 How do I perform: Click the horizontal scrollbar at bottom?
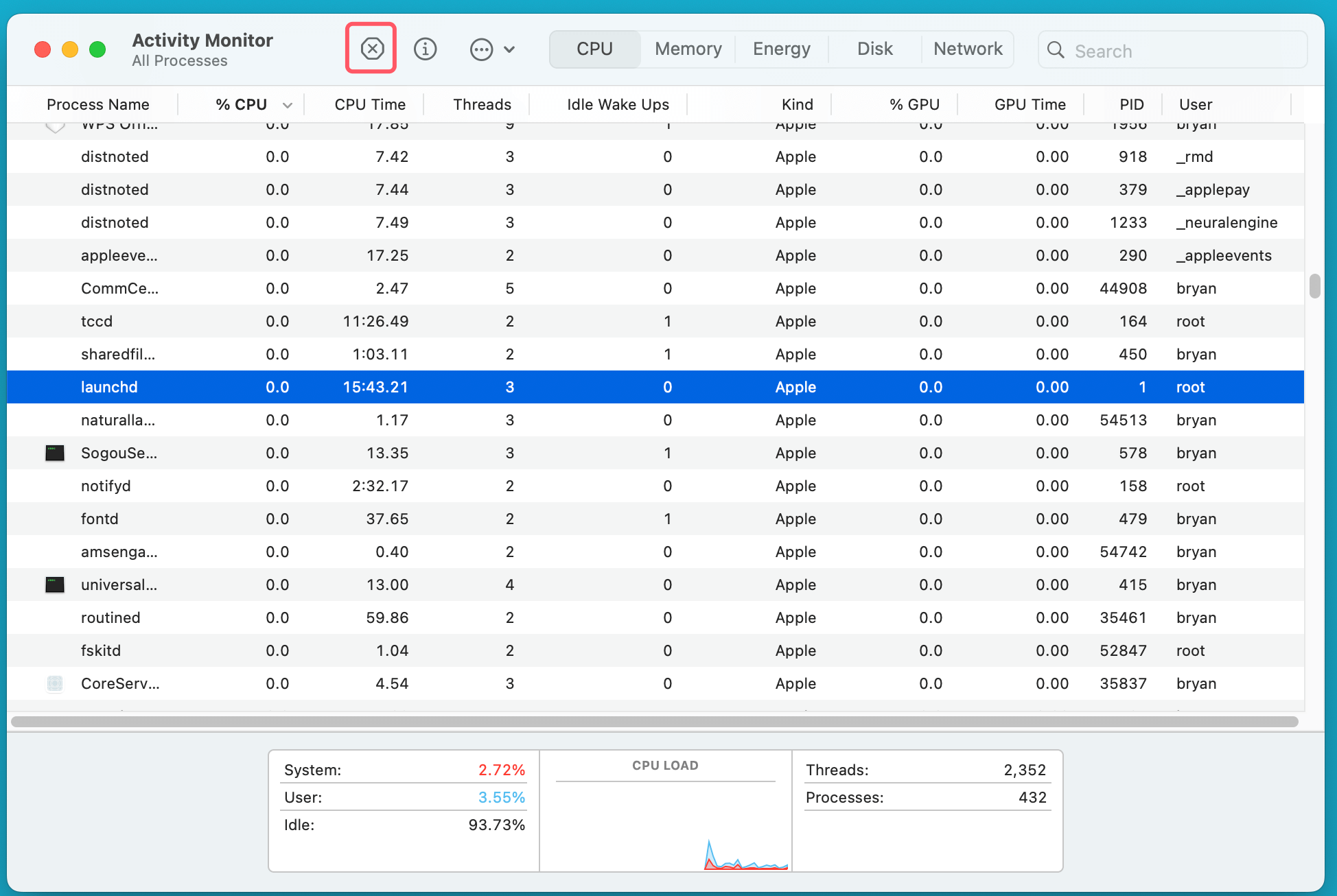(x=653, y=722)
